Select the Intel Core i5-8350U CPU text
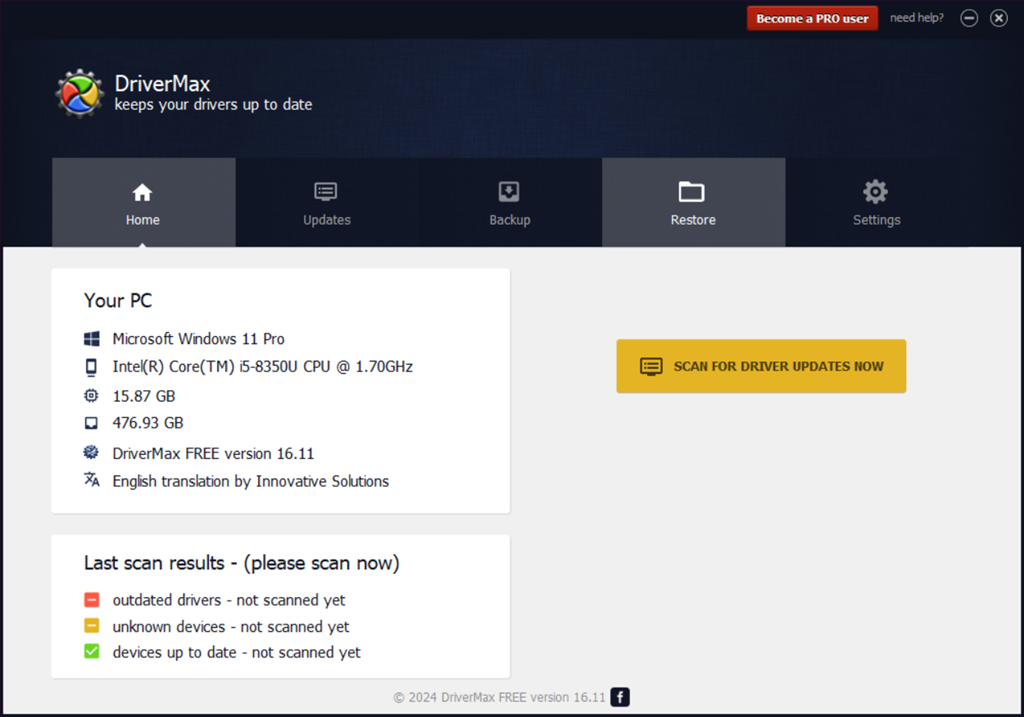Image resolution: width=1024 pixels, height=717 pixels. pyautogui.click(x=263, y=367)
